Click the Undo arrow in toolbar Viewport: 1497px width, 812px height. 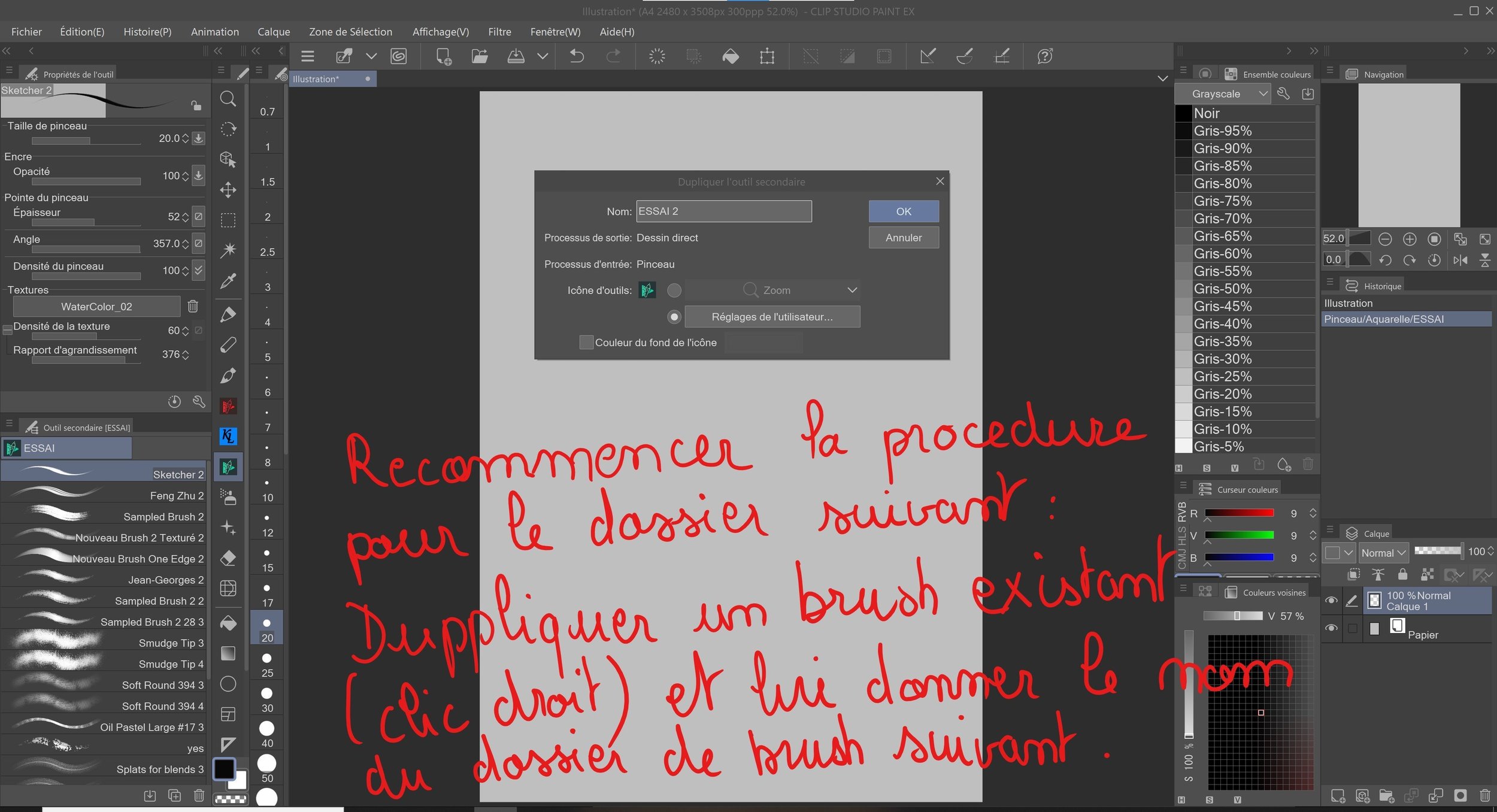[x=577, y=56]
